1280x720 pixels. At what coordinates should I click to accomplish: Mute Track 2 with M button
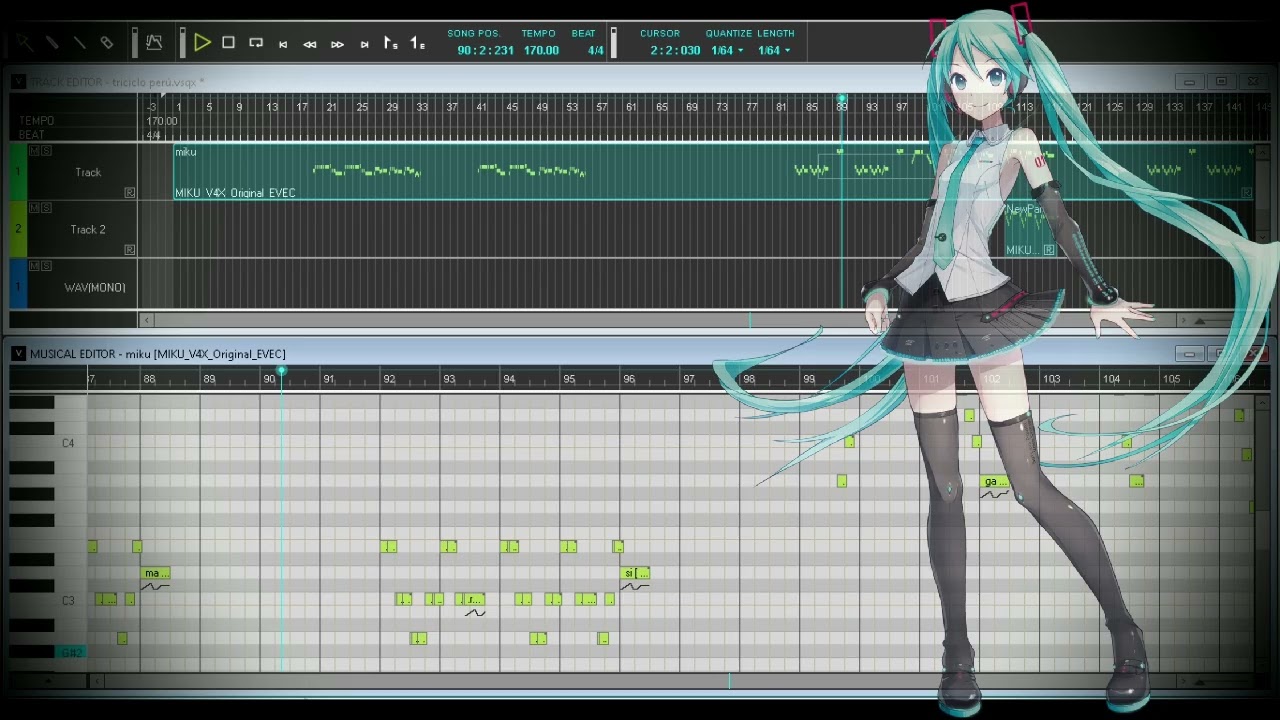click(34, 208)
